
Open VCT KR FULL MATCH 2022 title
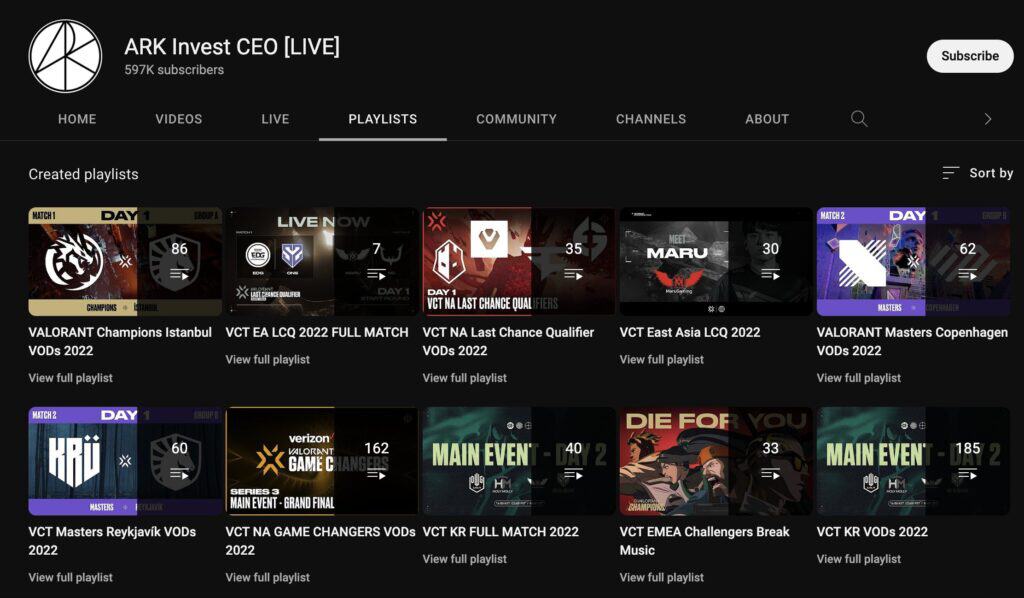tap(500, 532)
